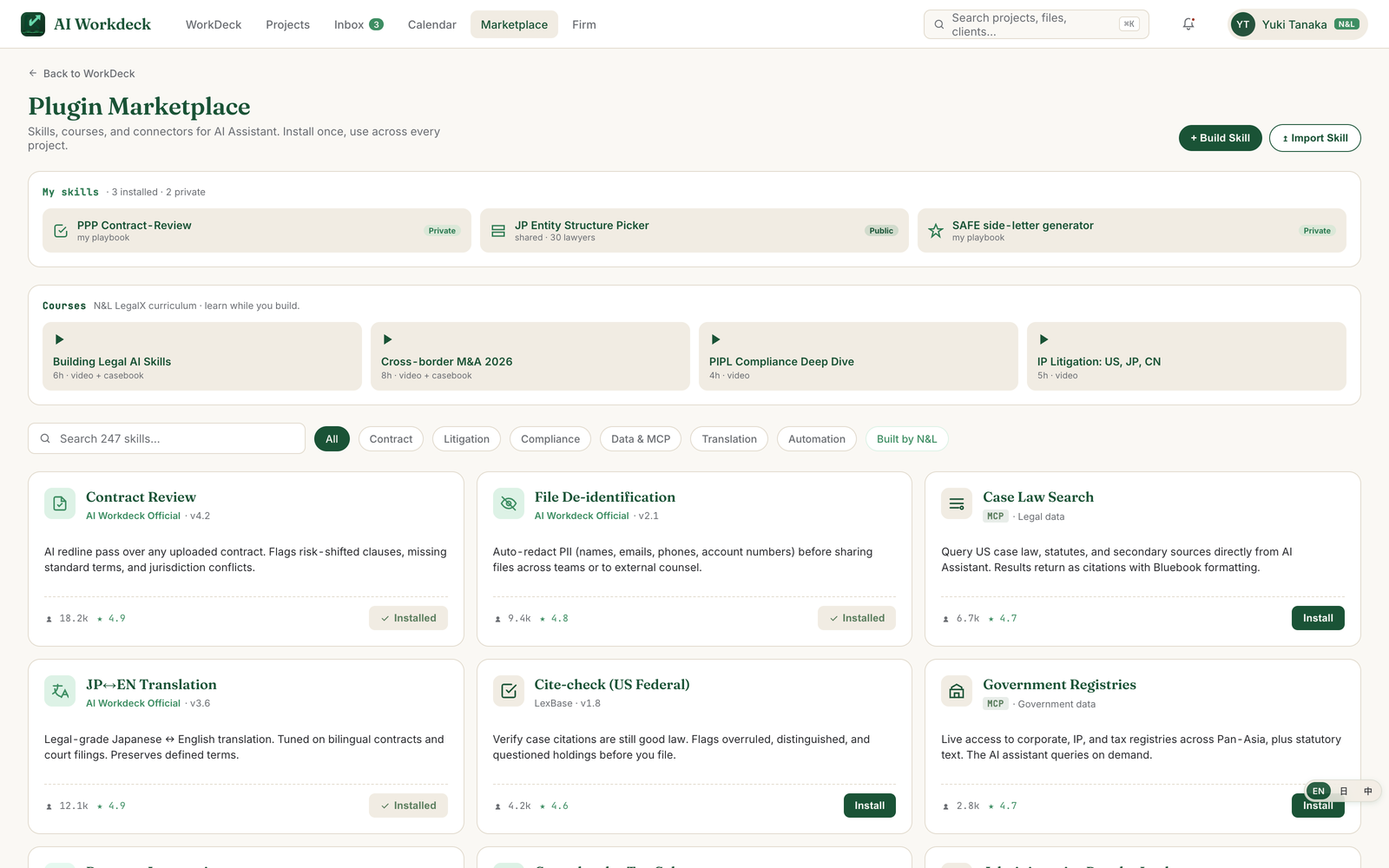Switch language to Chinese (中)
Screen dimensions: 1389x868
click(x=1368, y=791)
